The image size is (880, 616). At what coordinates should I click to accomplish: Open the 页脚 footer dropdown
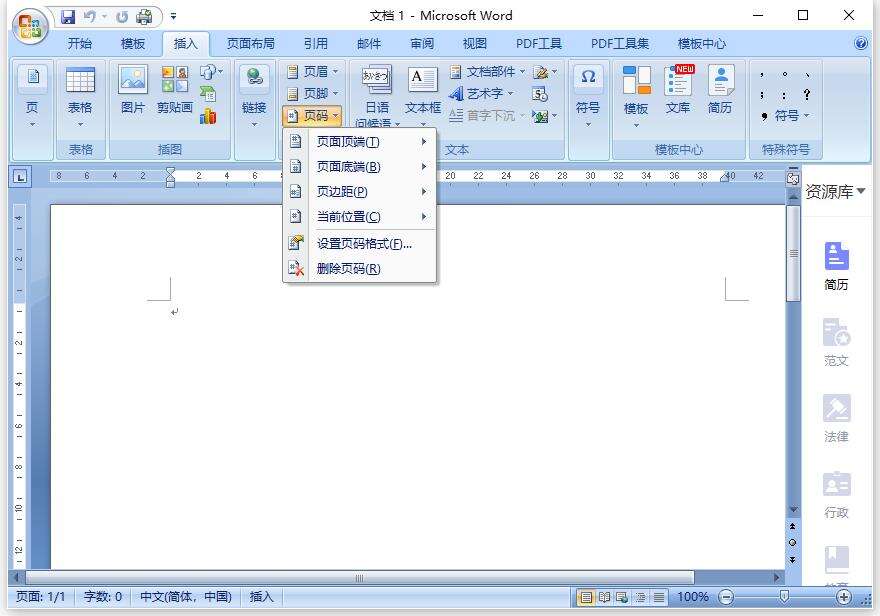tap(313, 94)
